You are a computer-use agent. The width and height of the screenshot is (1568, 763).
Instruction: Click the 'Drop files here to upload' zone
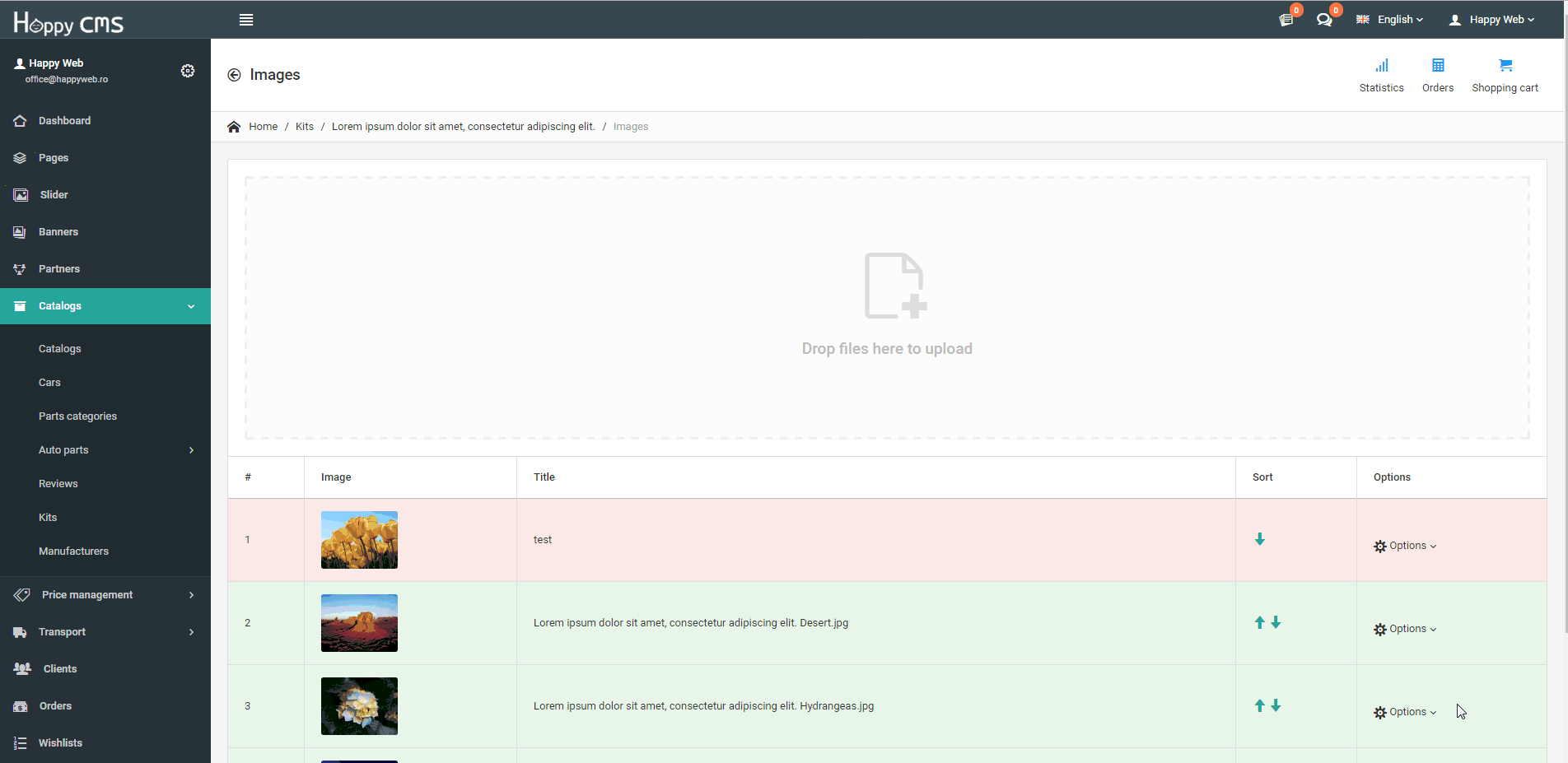click(x=887, y=308)
